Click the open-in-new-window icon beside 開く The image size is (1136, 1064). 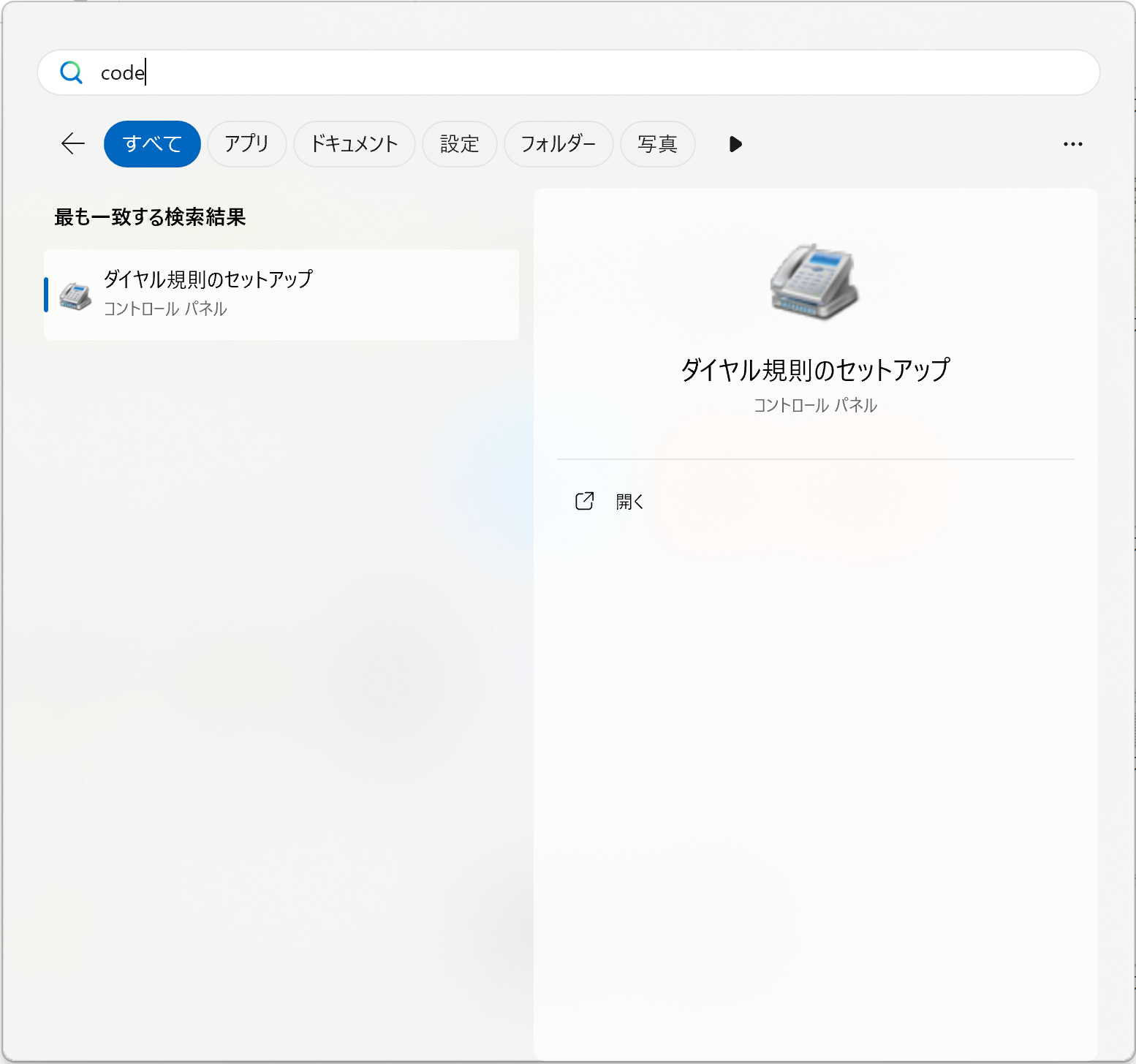584,501
